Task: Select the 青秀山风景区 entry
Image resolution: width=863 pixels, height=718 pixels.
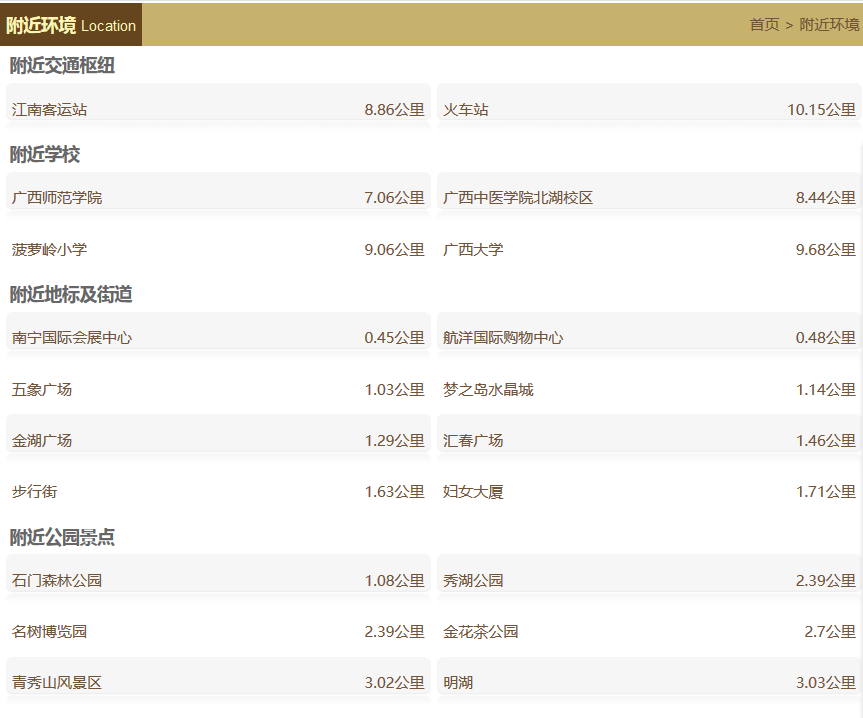Action: 57,683
